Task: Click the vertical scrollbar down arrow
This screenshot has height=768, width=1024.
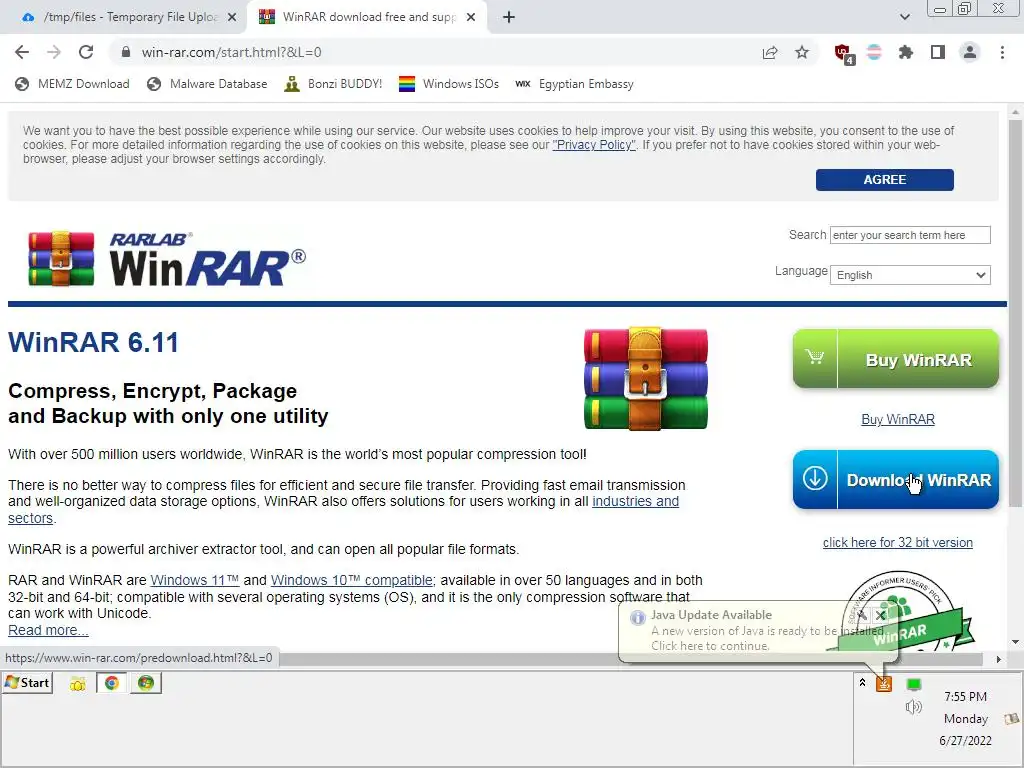Action: [x=1015, y=643]
